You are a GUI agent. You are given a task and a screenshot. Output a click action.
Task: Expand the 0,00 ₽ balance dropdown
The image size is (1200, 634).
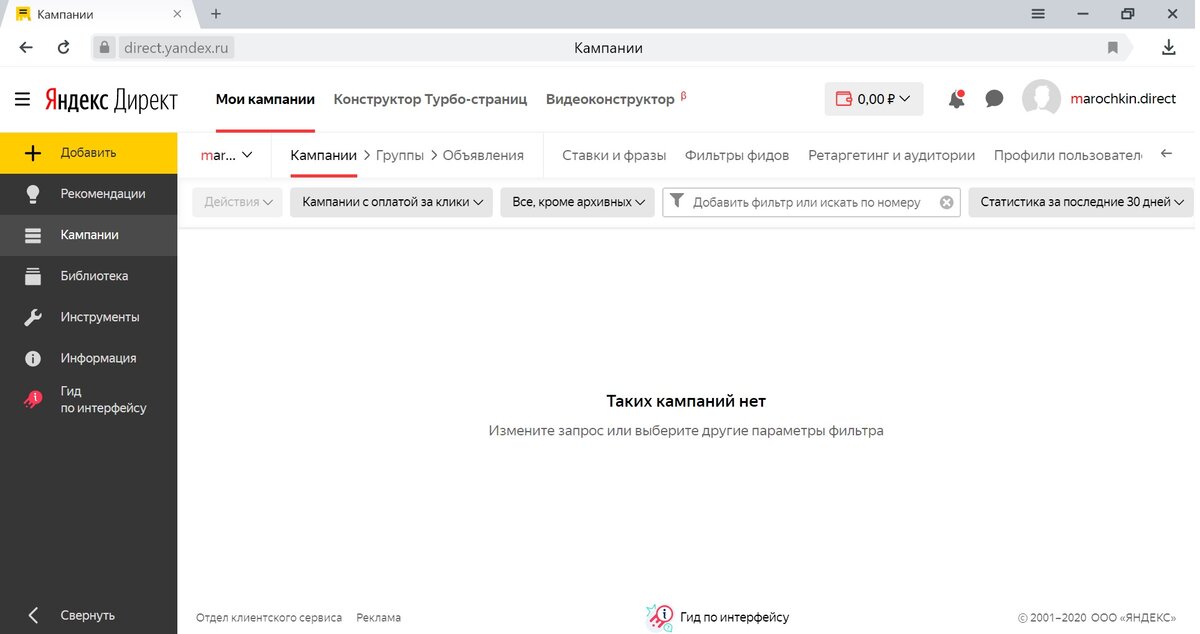[874, 98]
